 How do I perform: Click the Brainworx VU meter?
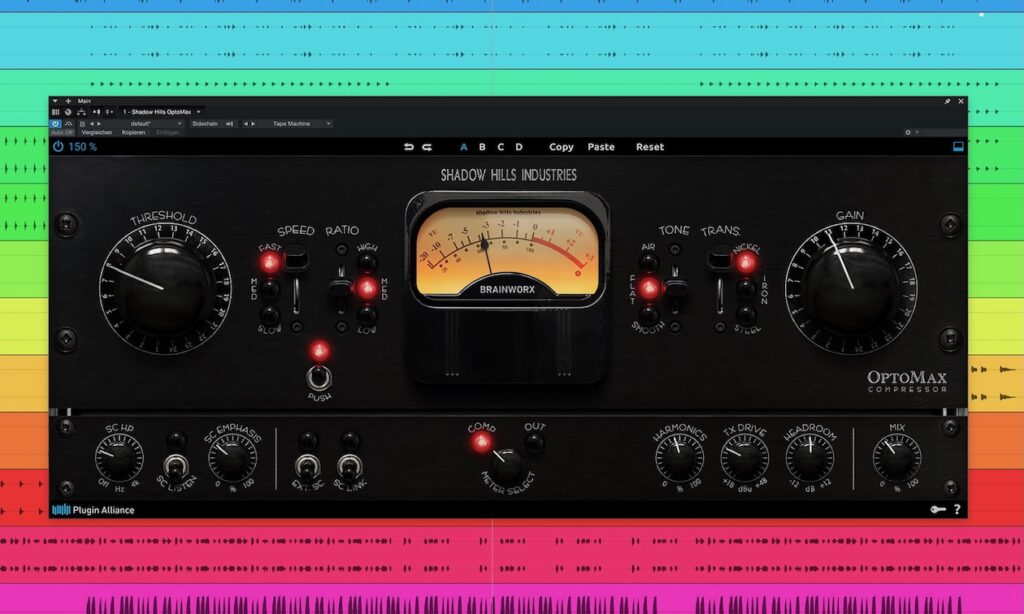tap(507, 251)
